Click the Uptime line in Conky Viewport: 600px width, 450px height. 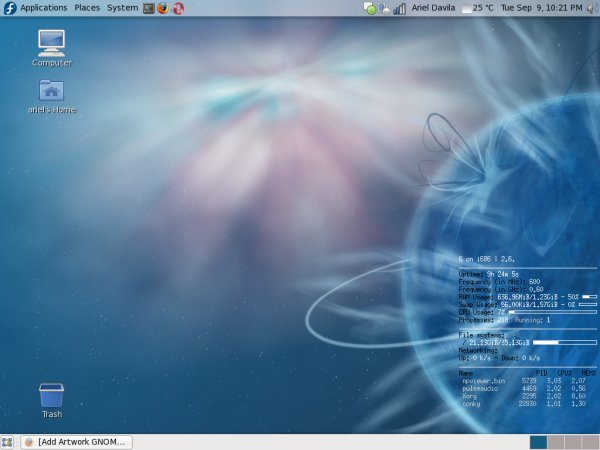(489, 274)
